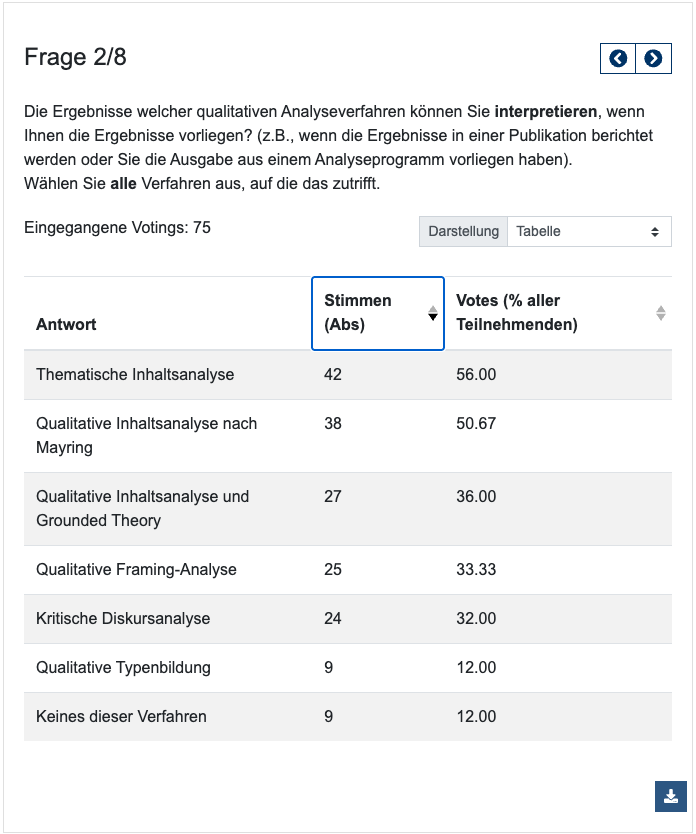Select Qualitative Inhaltsanalyse nach Mayring row
Viewport: 696px width, 834px height.
[146, 436]
